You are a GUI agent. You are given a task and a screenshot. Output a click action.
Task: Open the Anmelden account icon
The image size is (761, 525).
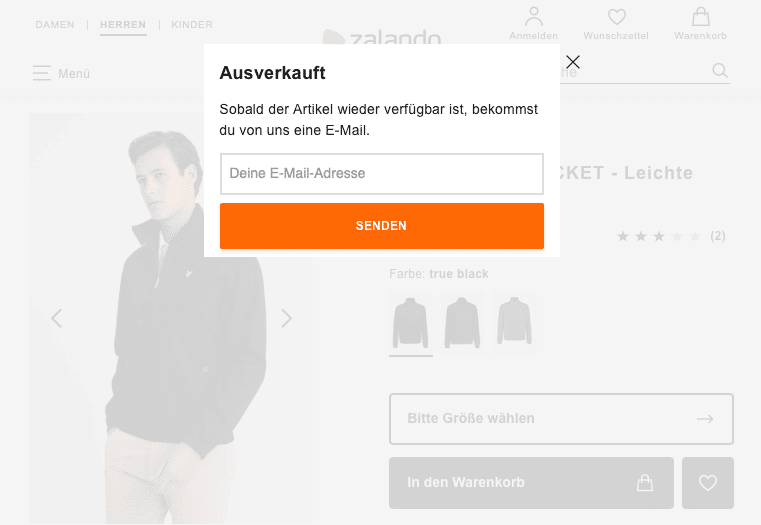click(533, 17)
